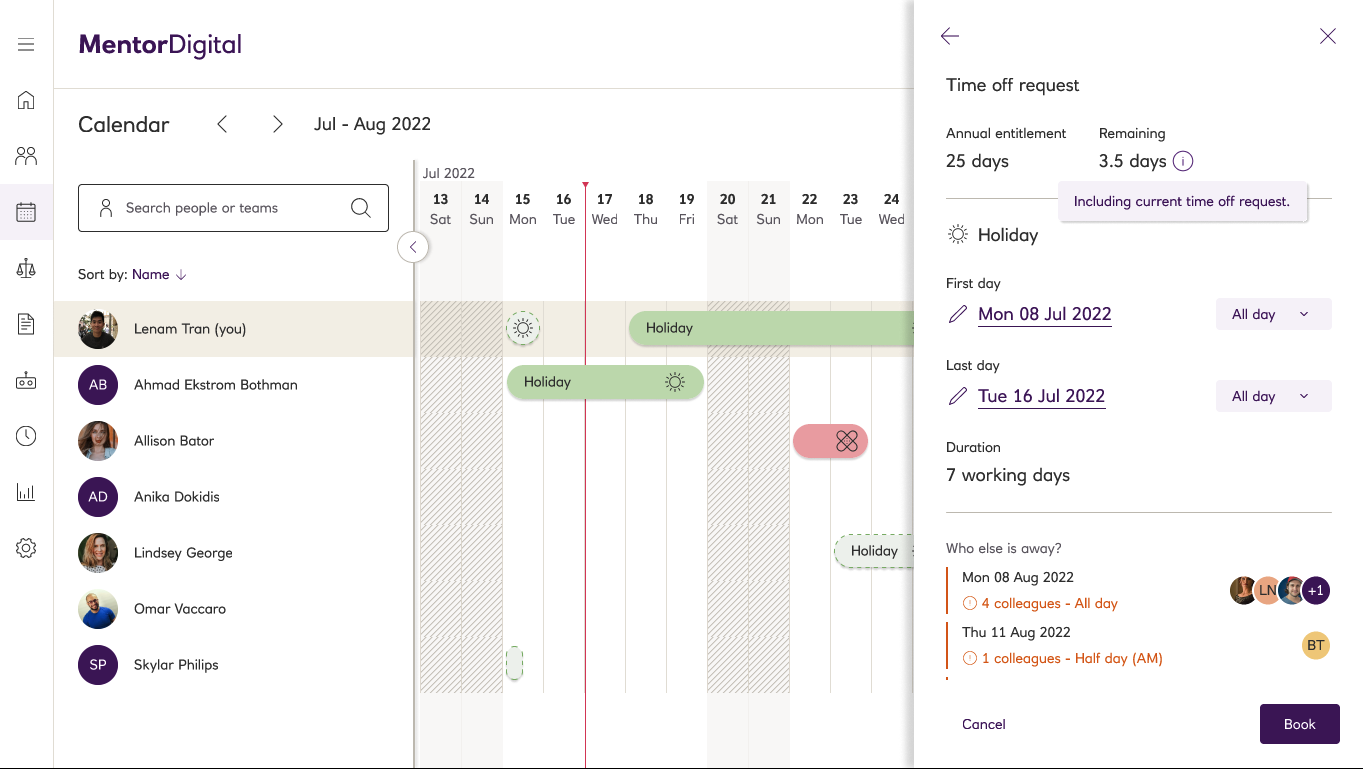Click the MentorDigital logo
The width and height of the screenshot is (1363, 769).
click(160, 45)
